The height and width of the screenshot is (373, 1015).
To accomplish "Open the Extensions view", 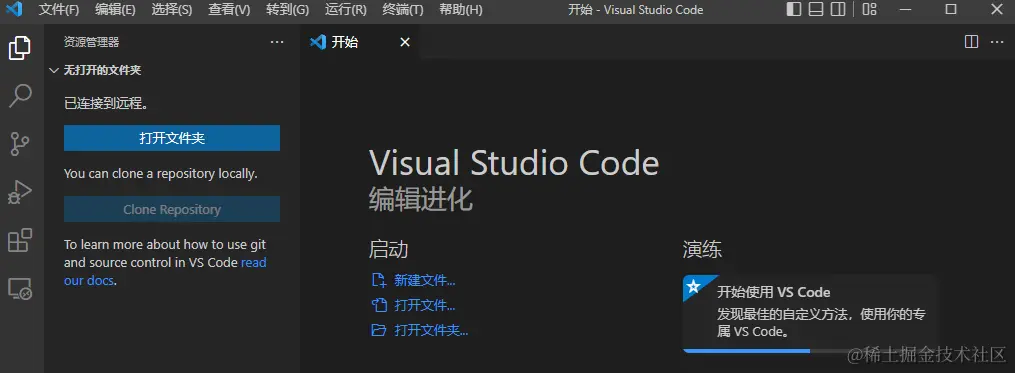I will coord(19,240).
